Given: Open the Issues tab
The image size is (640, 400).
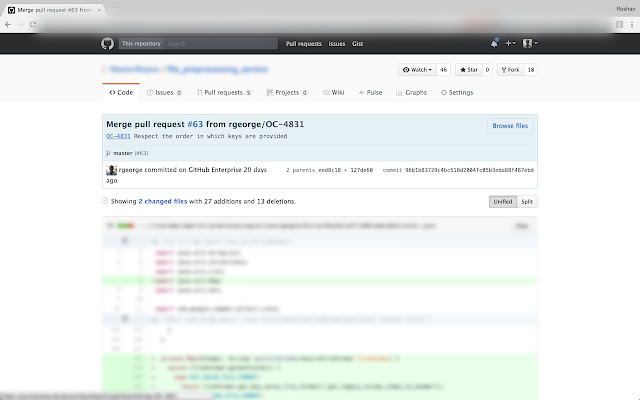Looking at the screenshot, I should click(162, 92).
